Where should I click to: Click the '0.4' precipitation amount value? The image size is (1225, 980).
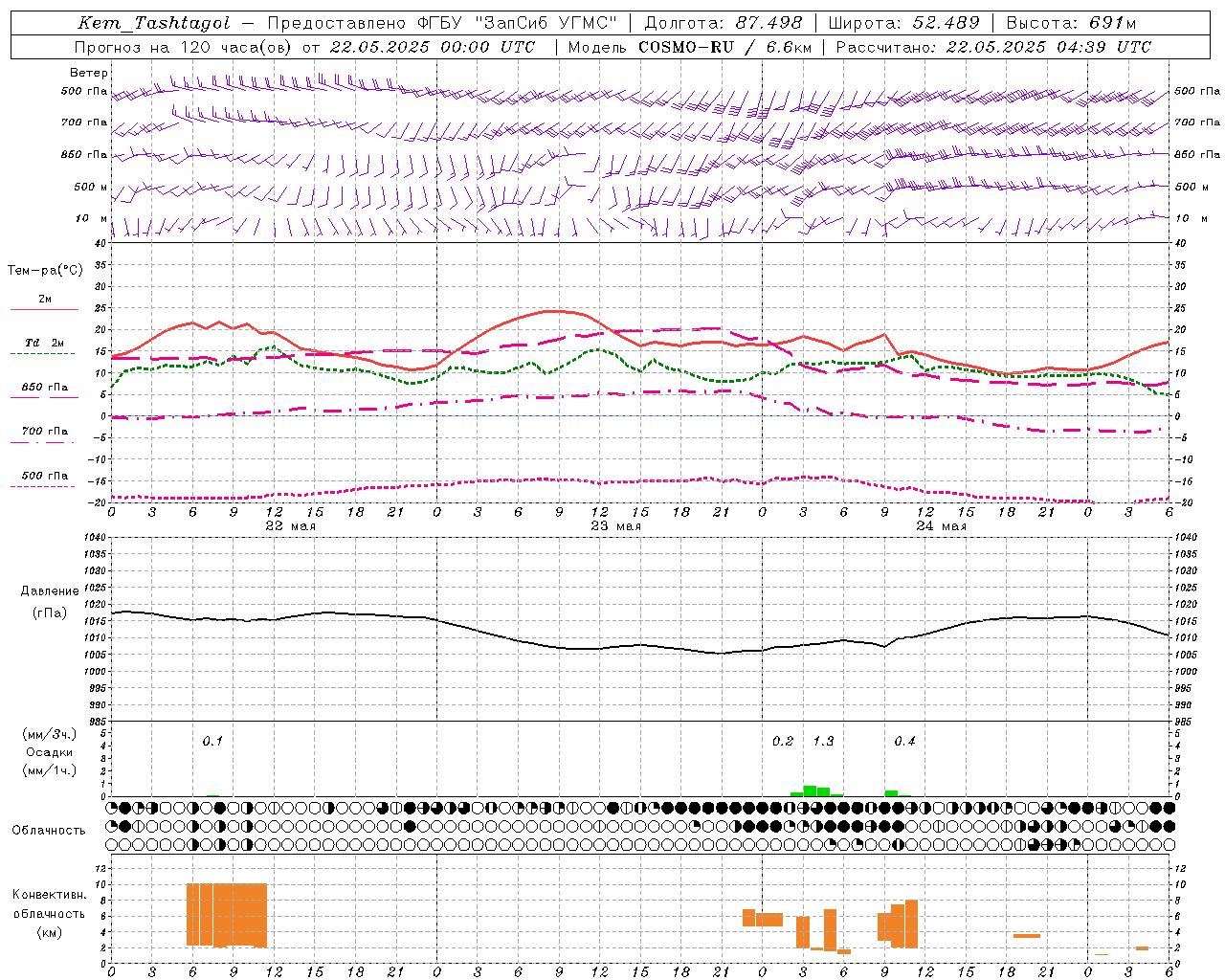point(904,741)
